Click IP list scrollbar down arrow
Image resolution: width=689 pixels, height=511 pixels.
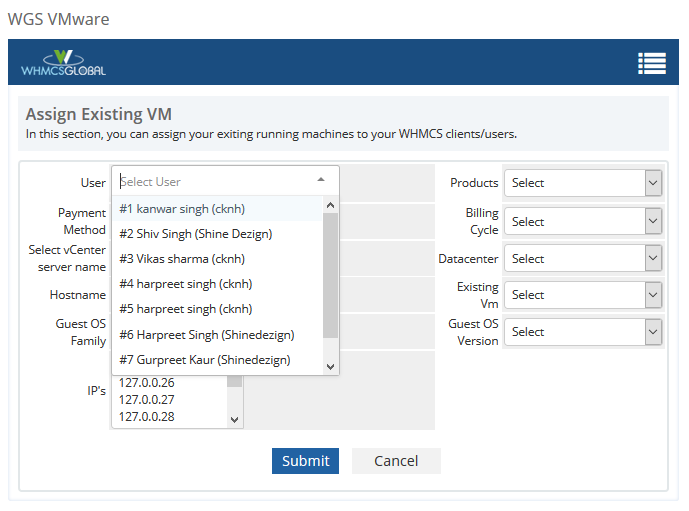235,420
